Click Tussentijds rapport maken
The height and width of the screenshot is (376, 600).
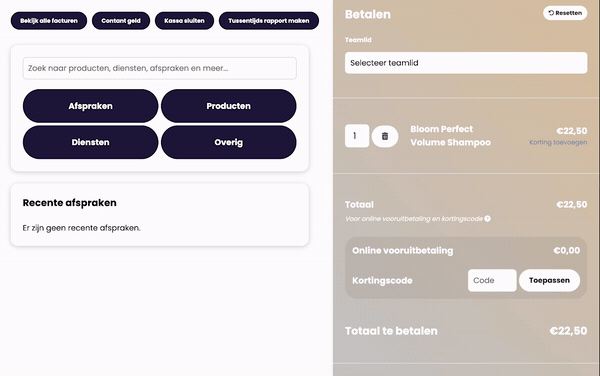coord(269,21)
